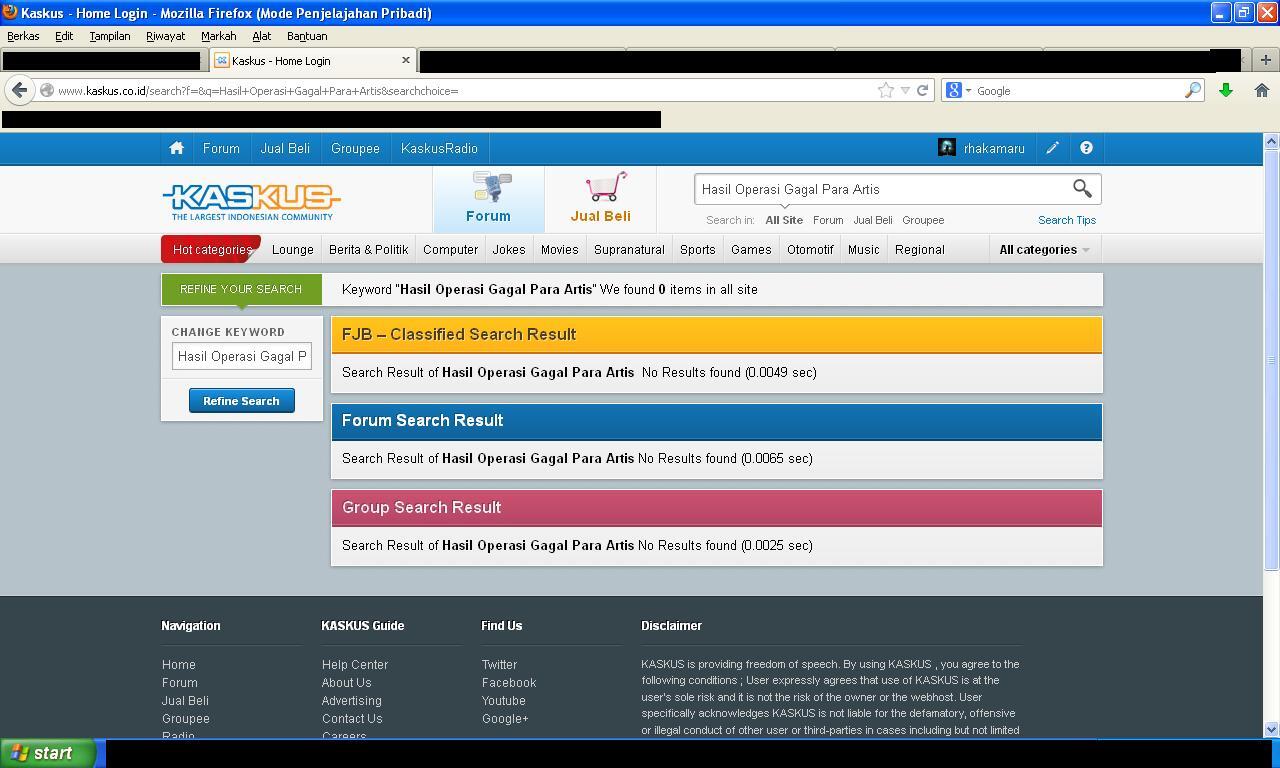Open search engine selector Google dropdown
This screenshot has width=1280, height=768.
click(958, 90)
